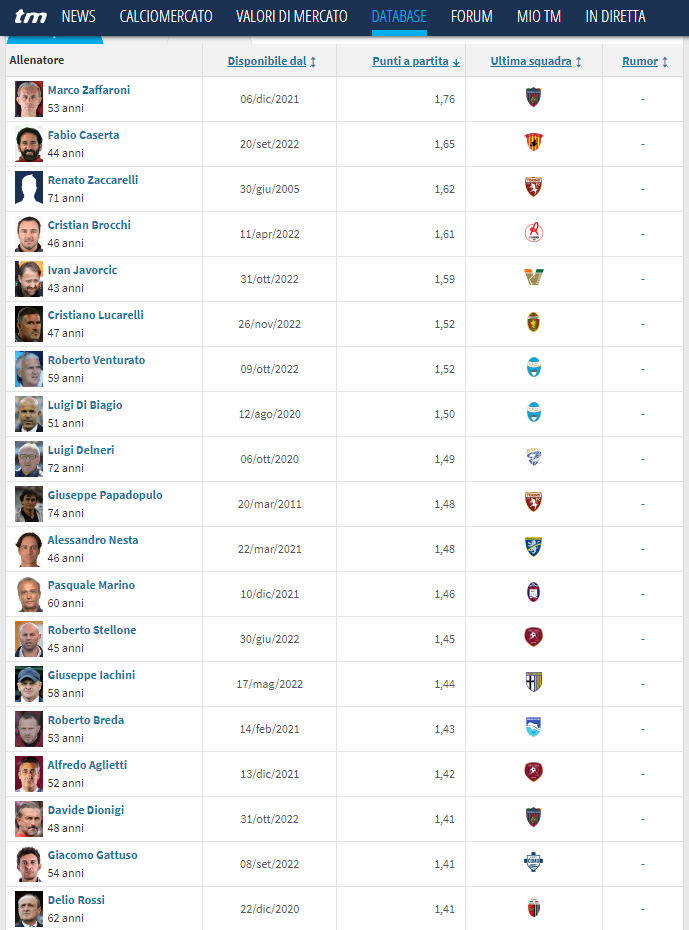Open Cristiano Lucarelli's profile link
689x930 pixels.
click(95, 315)
